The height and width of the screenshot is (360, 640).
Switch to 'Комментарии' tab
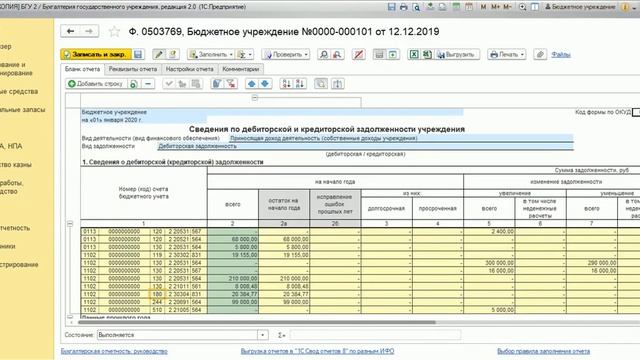point(240,69)
